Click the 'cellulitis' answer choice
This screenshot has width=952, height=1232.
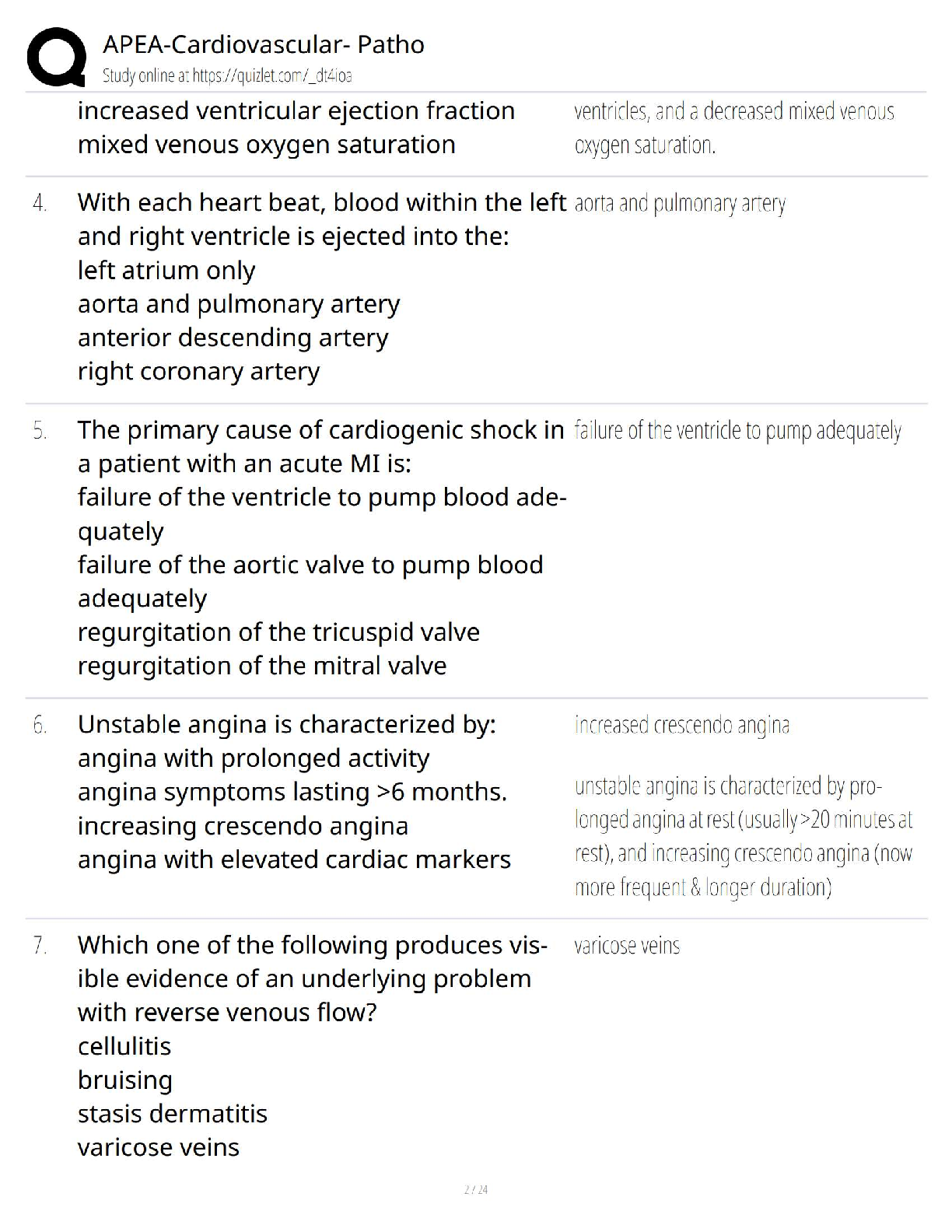[124, 1046]
